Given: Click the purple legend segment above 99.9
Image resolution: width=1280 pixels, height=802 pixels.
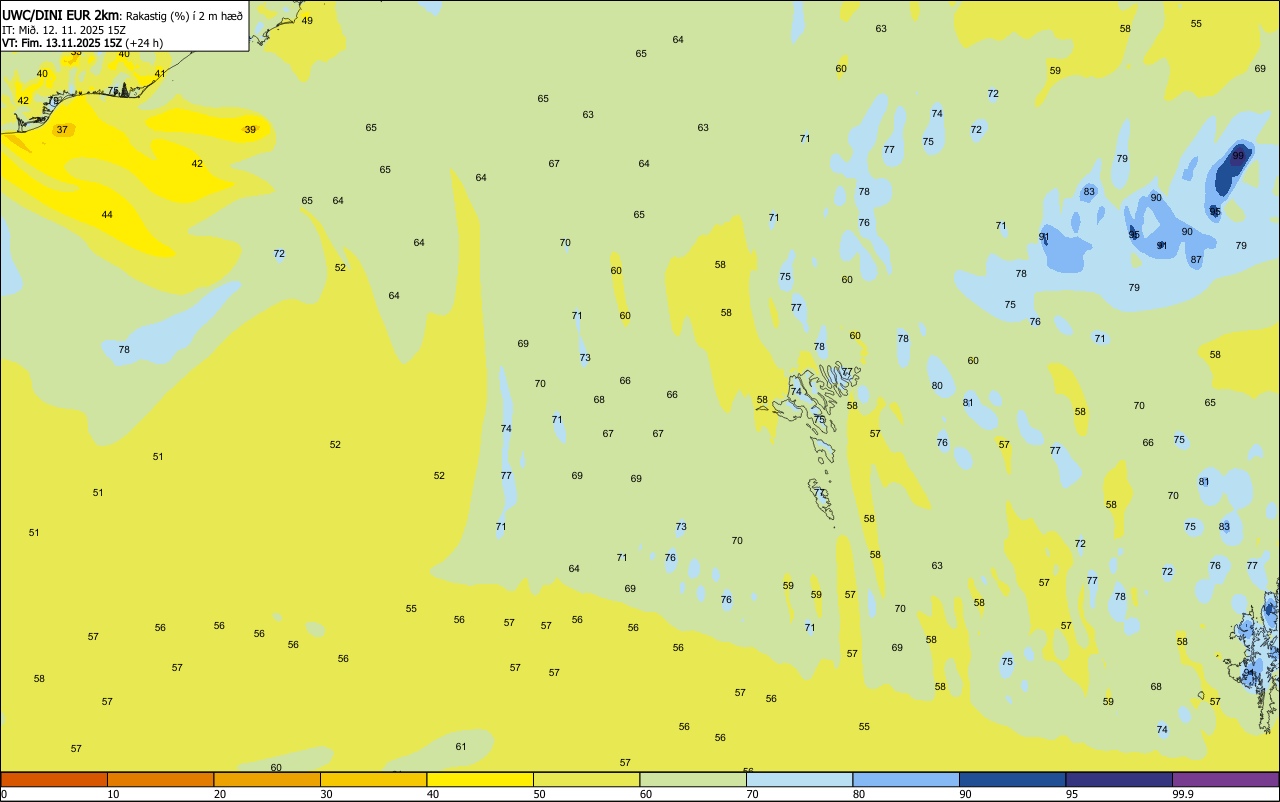Looking at the screenshot, I should tap(1225, 779).
